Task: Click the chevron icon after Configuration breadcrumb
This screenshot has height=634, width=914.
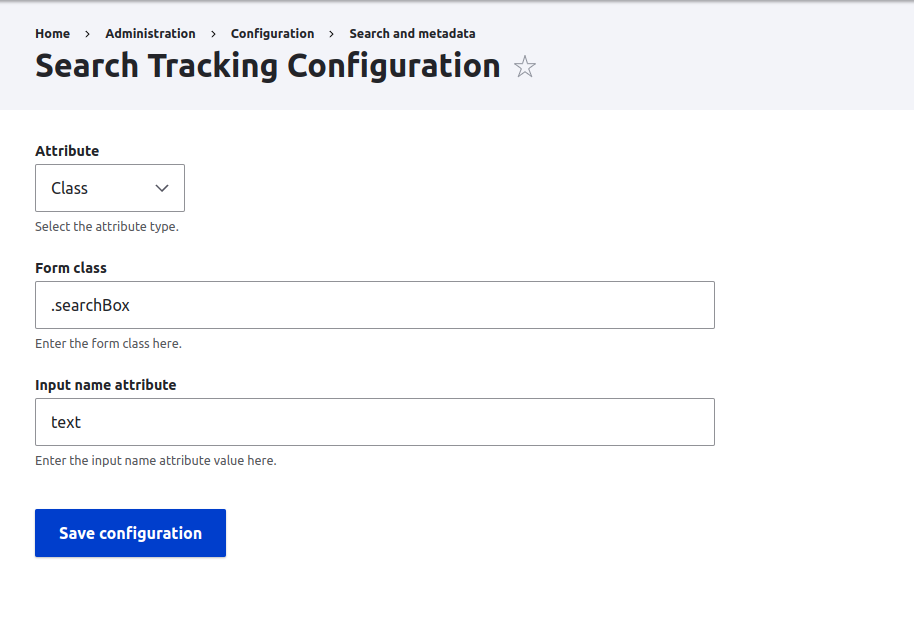Action: coord(330,33)
